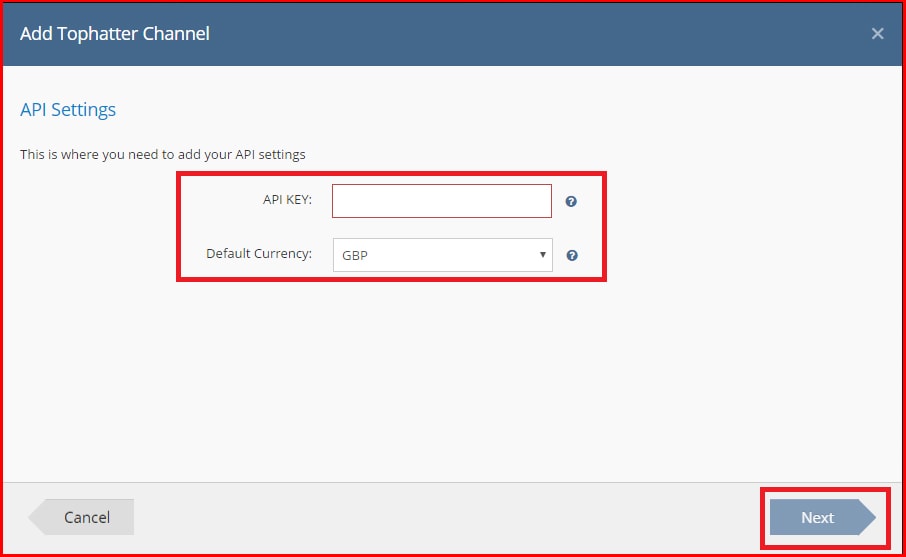906x557 pixels.
Task: Click the Cancel button
Action: coord(81,517)
